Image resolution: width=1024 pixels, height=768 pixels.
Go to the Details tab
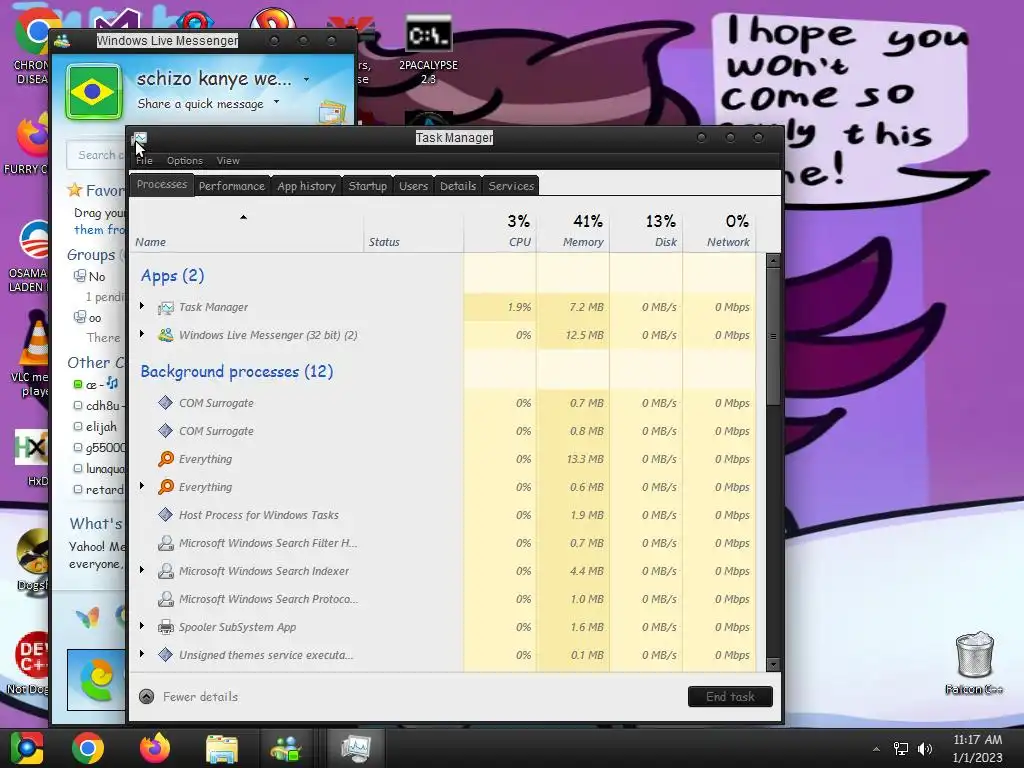point(458,186)
